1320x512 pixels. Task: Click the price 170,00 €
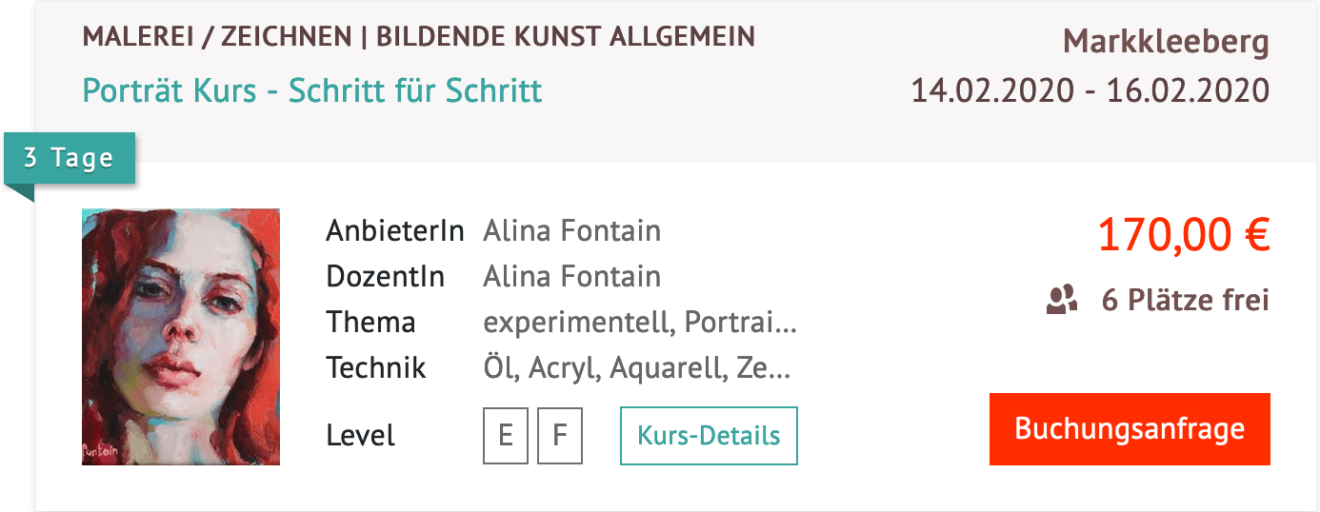coord(1184,235)
